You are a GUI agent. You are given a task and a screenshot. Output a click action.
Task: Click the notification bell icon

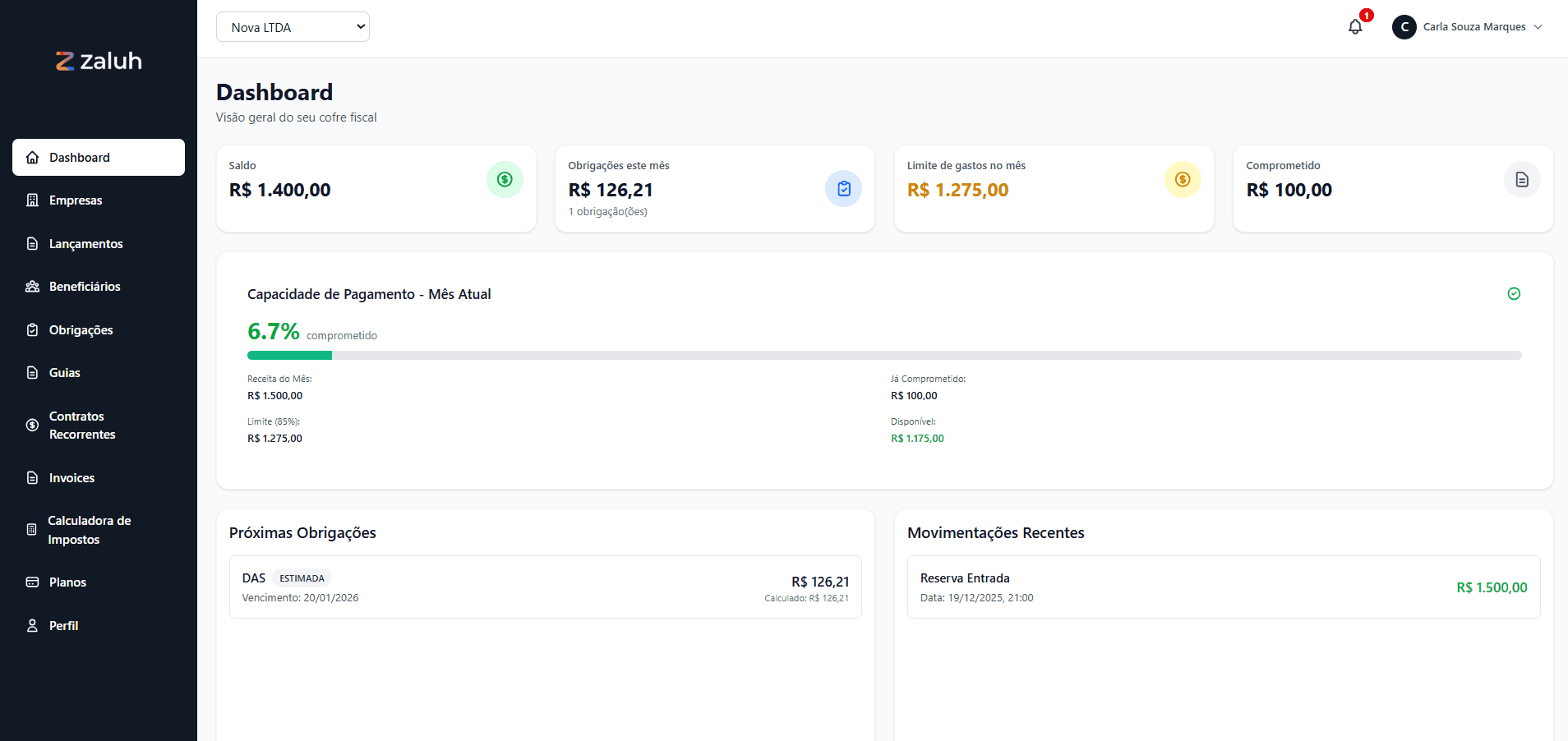click(1355, 27)
